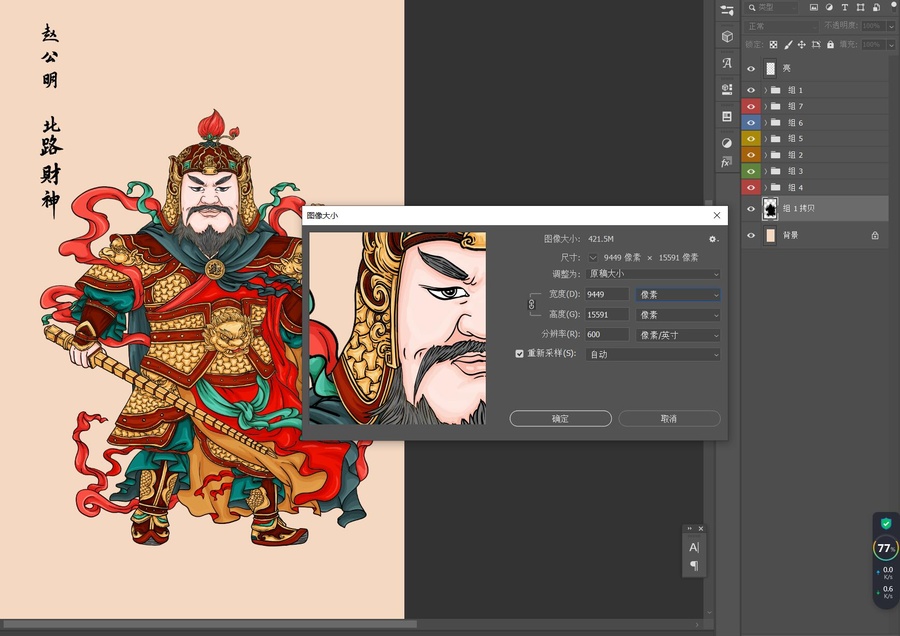Hide the 亮 layer via eye icon

751,68
